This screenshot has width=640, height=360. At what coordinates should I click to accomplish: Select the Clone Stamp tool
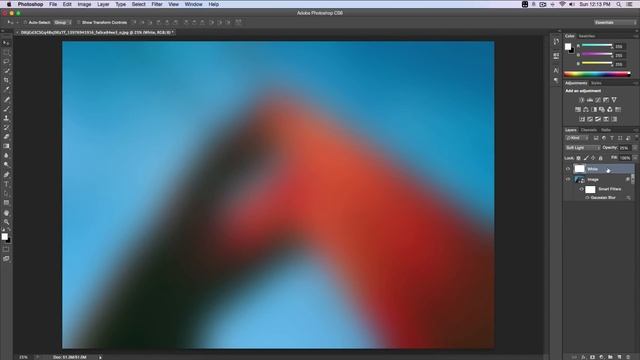pos(6,118)
